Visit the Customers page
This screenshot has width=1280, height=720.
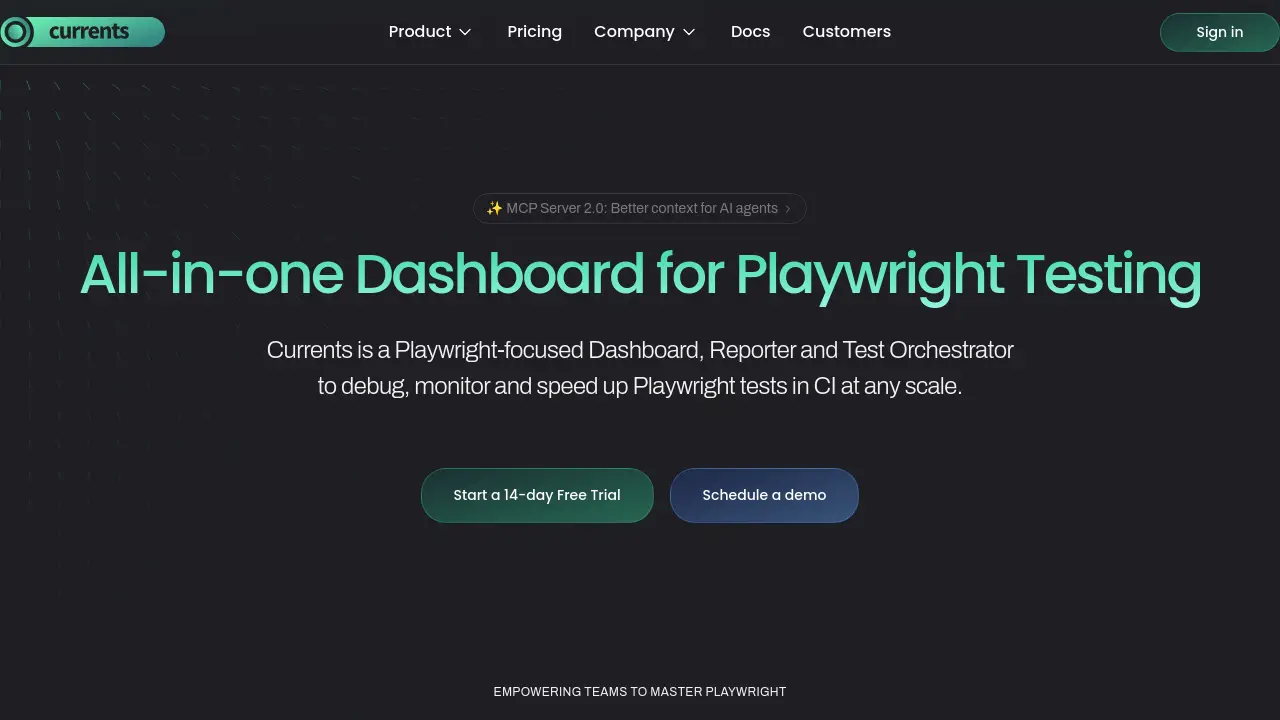click(x=846, y=32)
